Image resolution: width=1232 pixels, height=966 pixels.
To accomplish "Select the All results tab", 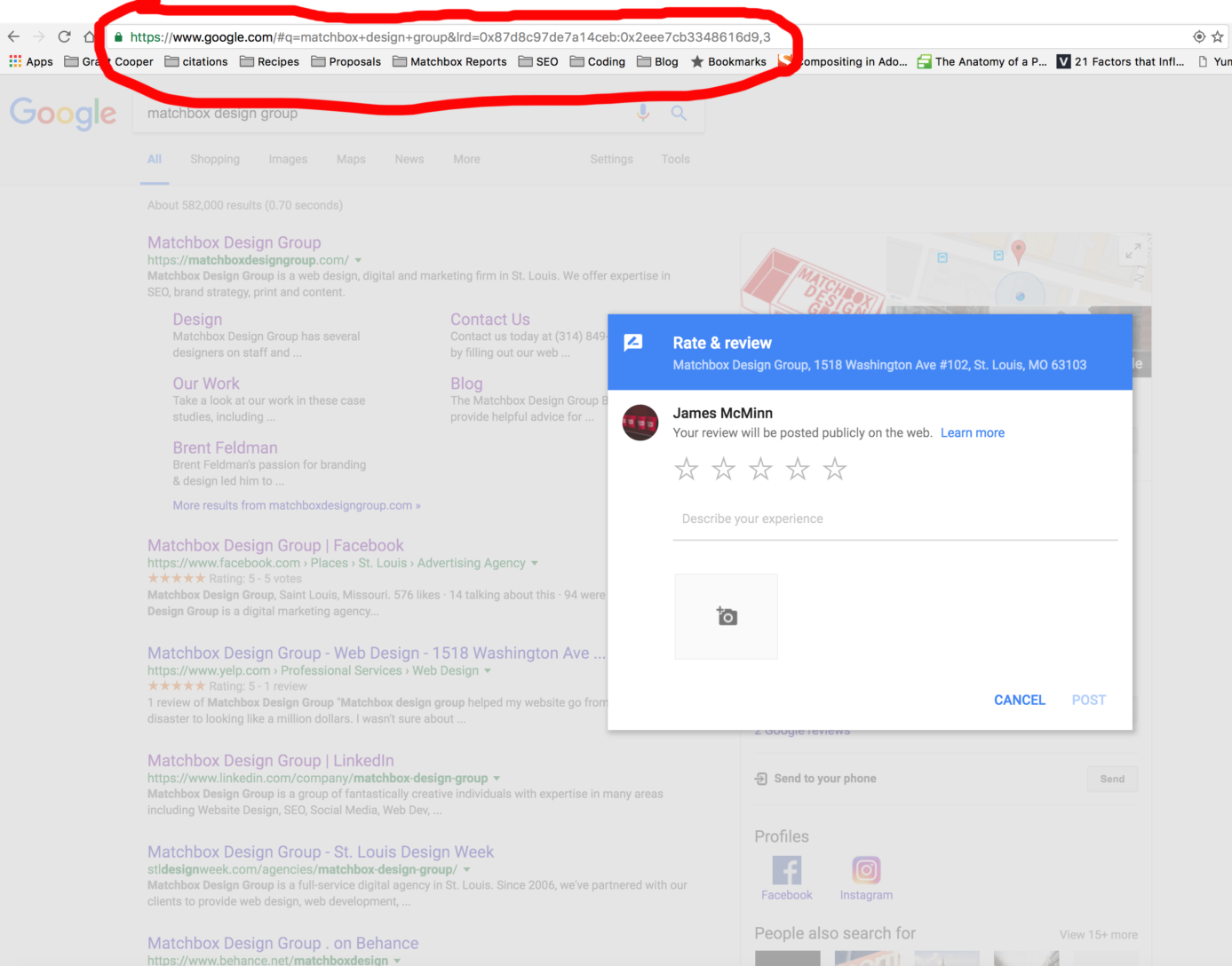I will (x=155, y=159).
